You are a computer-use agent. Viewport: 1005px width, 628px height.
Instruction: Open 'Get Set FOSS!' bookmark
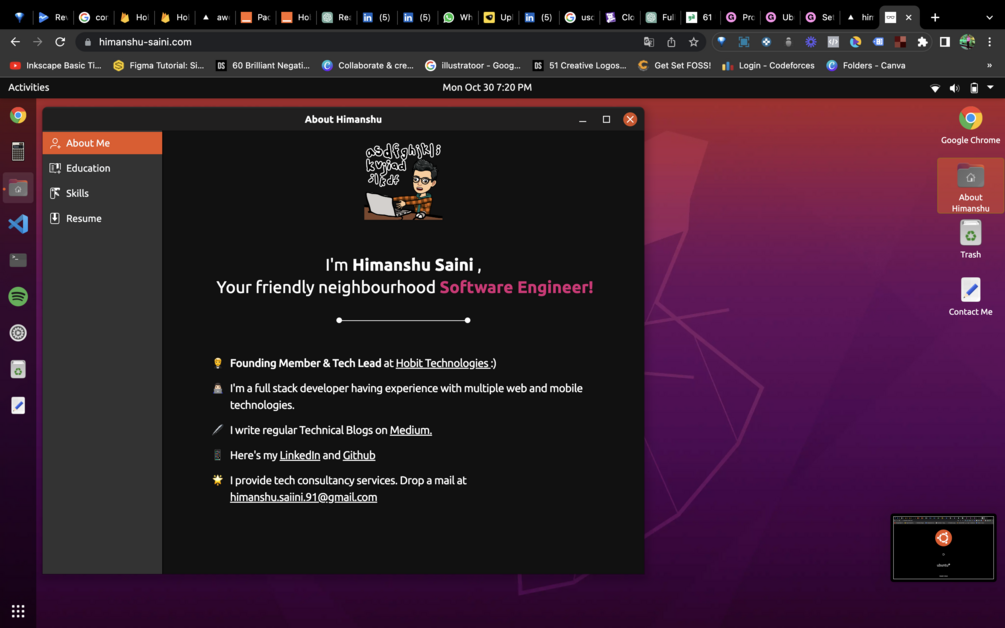point(675,65)
